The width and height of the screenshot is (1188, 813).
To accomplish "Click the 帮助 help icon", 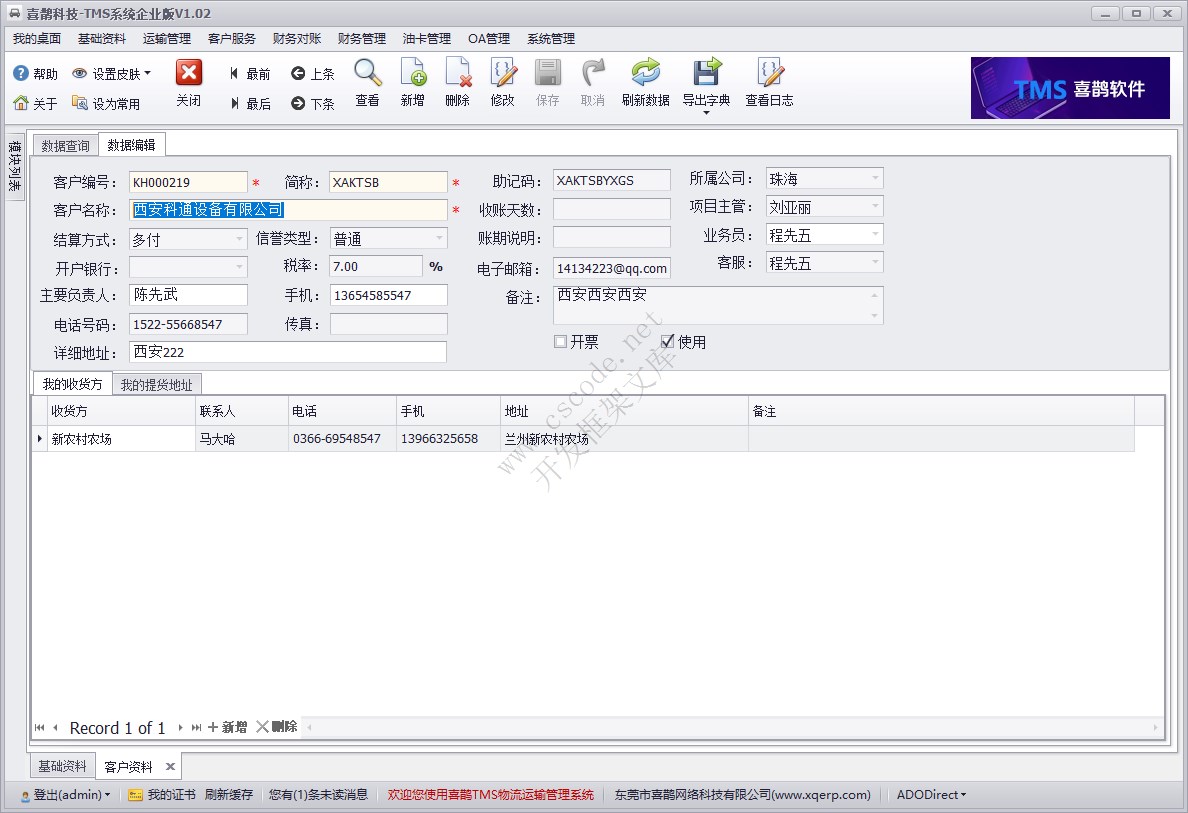I will tap(21, 73).
